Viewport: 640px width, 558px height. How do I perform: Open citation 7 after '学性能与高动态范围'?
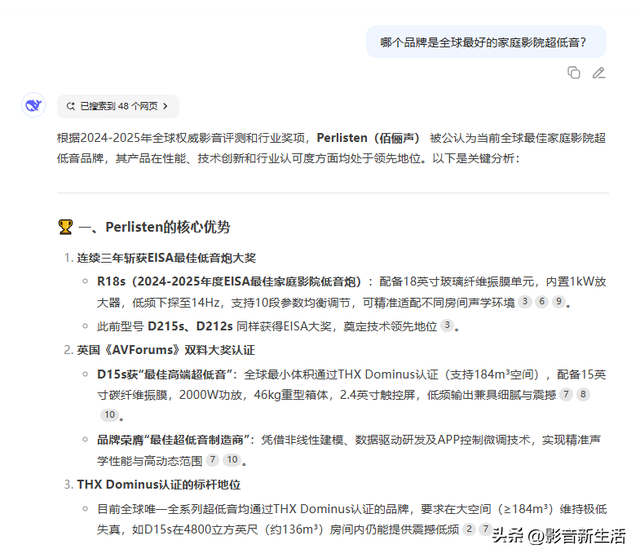[x=212, y=460]
